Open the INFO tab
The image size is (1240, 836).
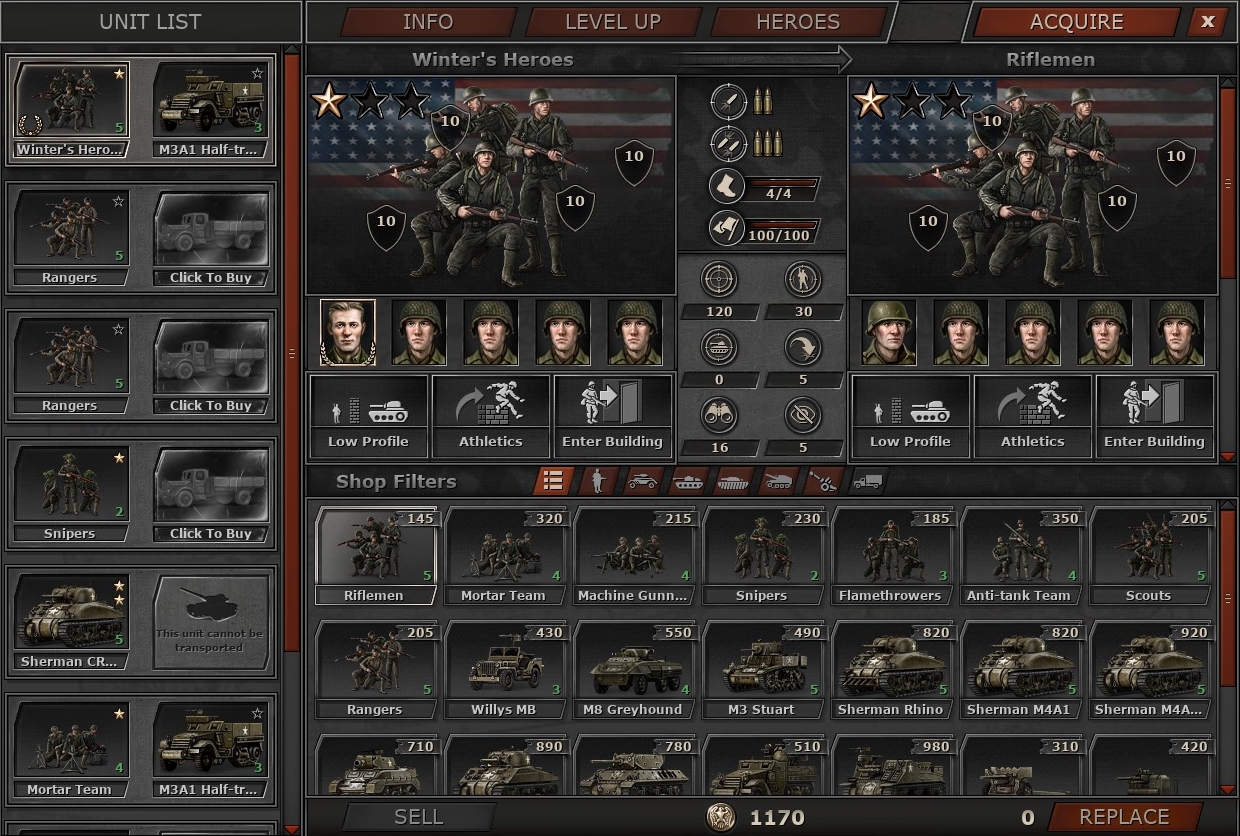pyautogui.click(x=428, y=22)
